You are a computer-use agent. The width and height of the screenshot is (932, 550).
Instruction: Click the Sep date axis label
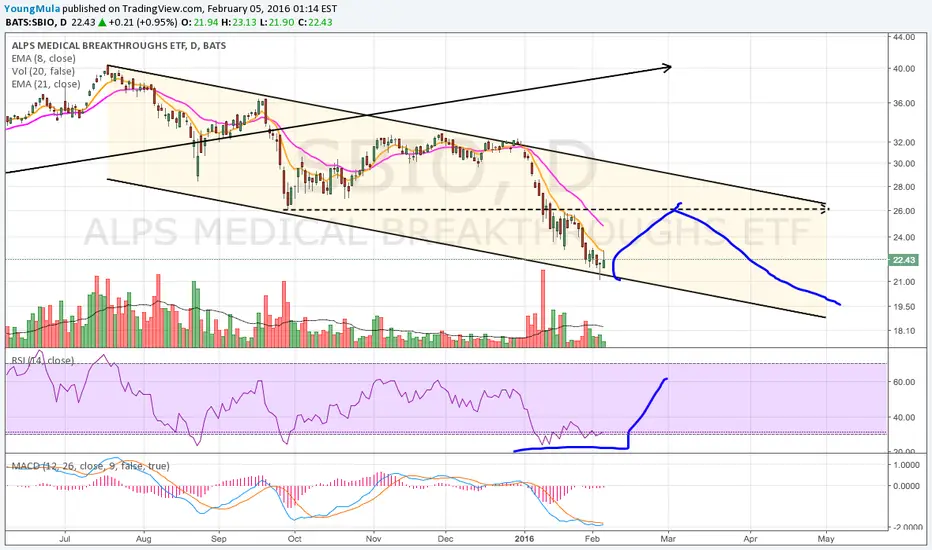coord(219,539)
